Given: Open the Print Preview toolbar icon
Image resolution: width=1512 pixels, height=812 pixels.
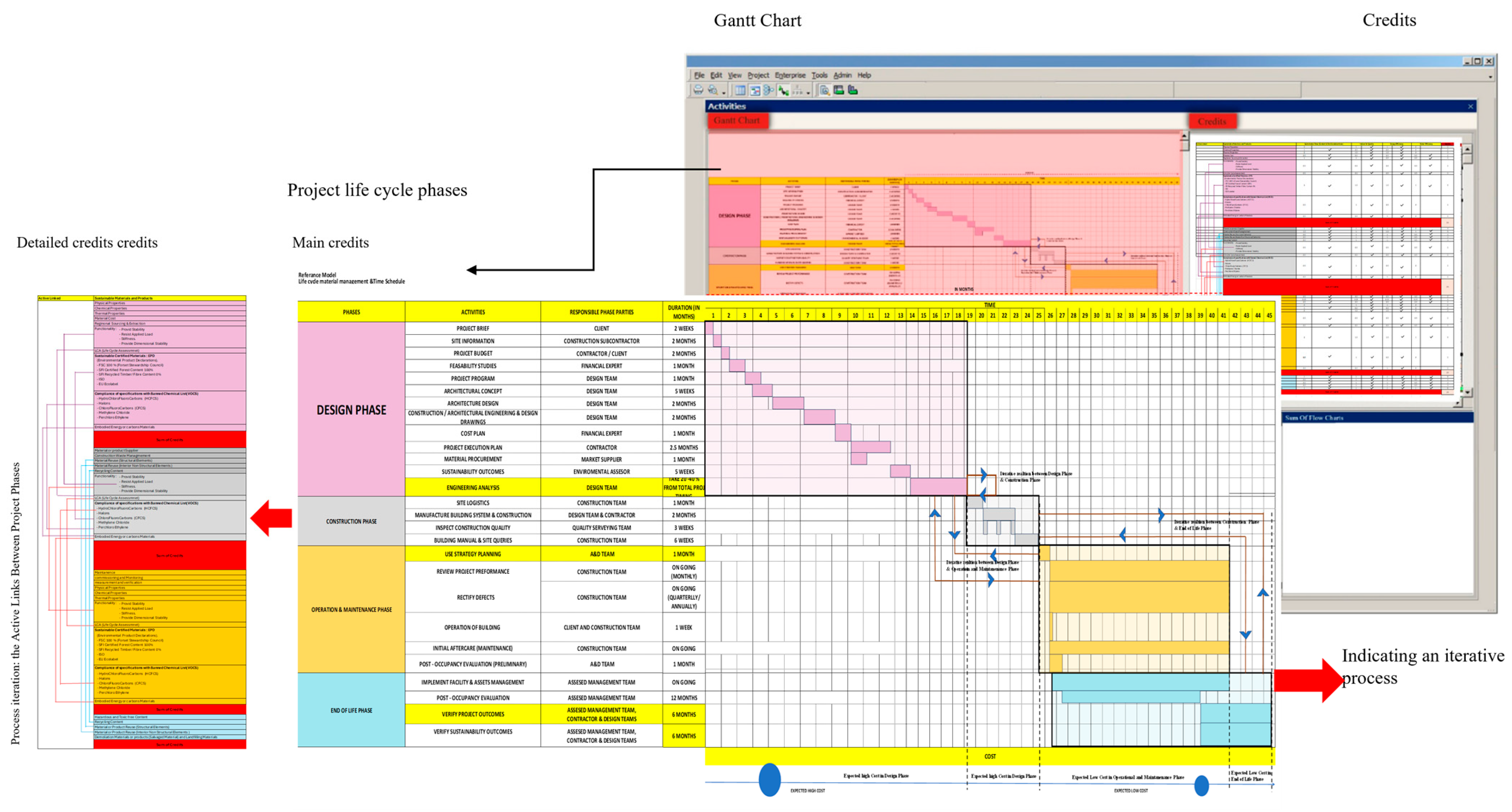Looking at the screenshot, I should pyautogui.click(x=713, y=90).
